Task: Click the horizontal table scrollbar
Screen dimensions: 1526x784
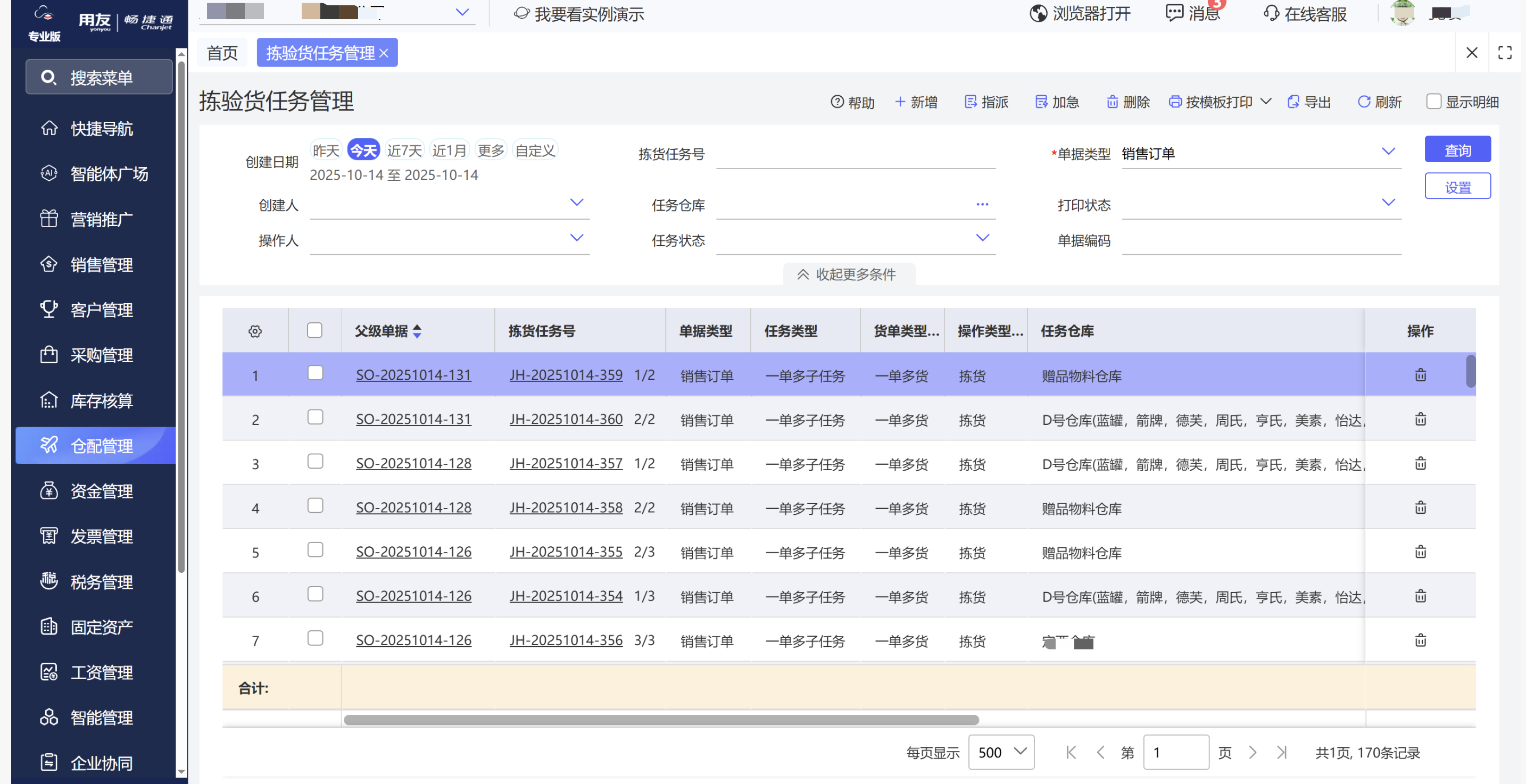Action: (660, 720)
